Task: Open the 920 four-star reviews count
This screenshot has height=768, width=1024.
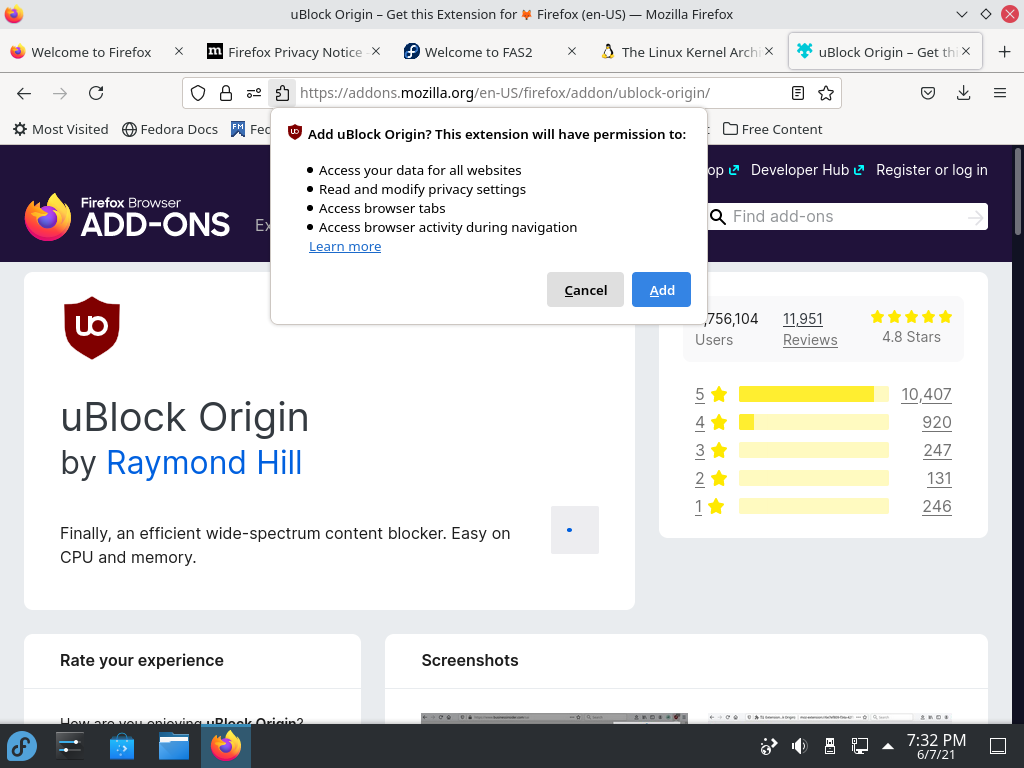Action: pos(936,423)
